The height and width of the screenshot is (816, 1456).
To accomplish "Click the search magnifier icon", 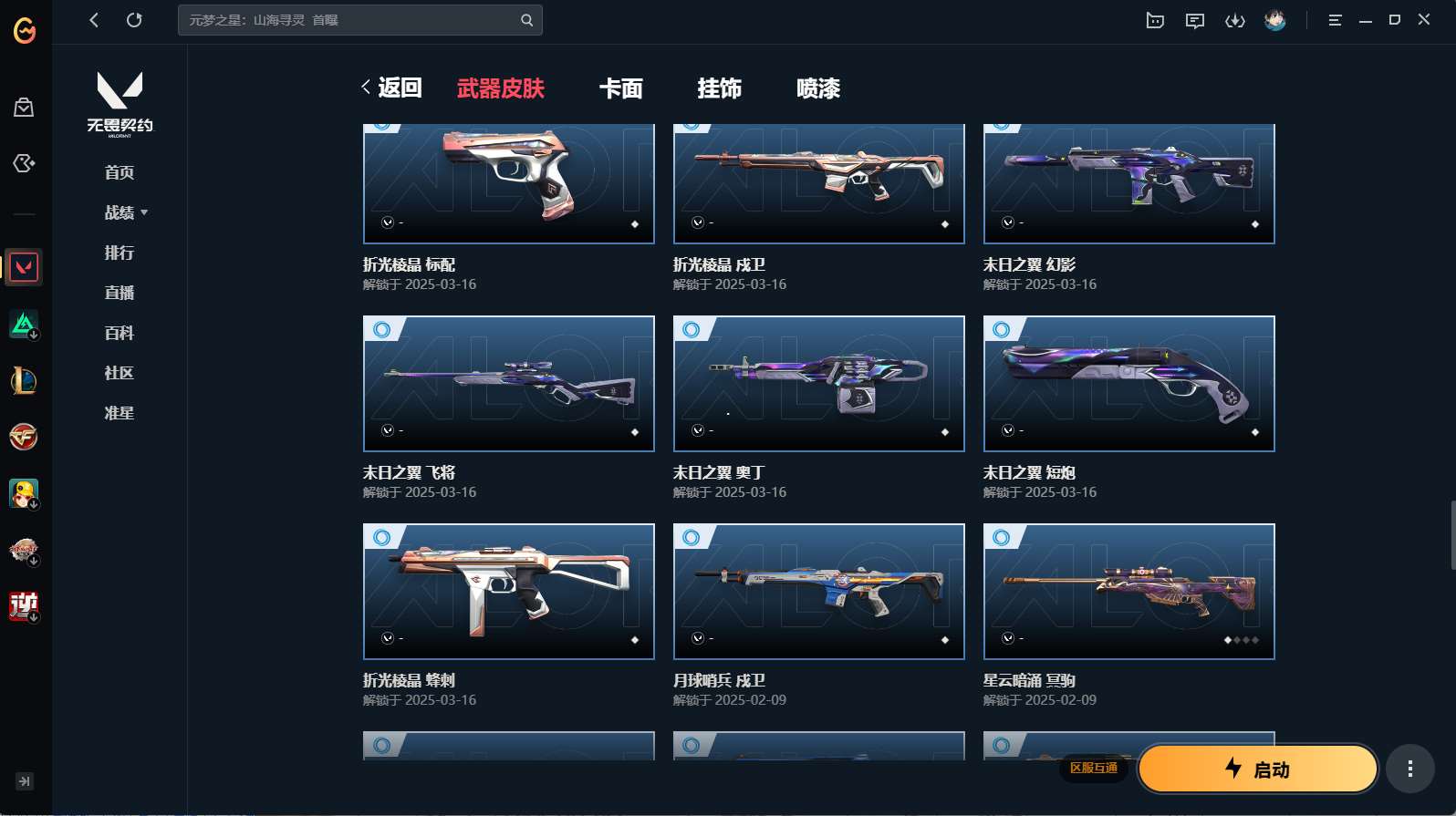I will [526, 20].
